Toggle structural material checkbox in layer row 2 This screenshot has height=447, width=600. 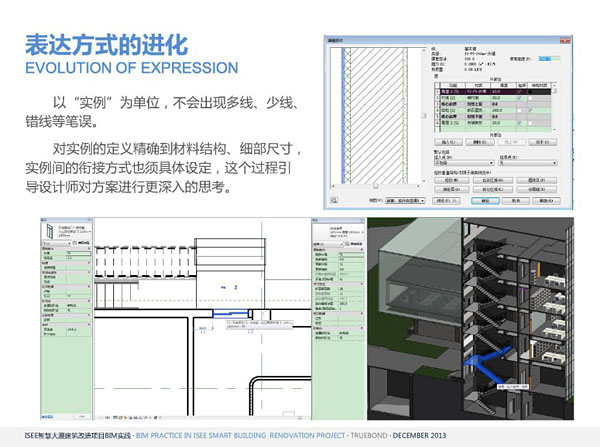point(530,98)
